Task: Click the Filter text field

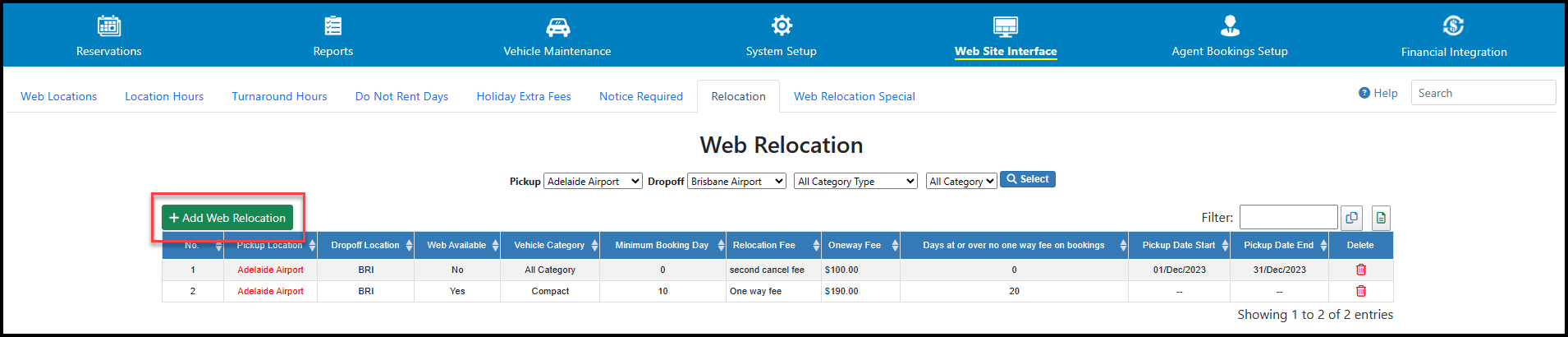Action: 1288,217
